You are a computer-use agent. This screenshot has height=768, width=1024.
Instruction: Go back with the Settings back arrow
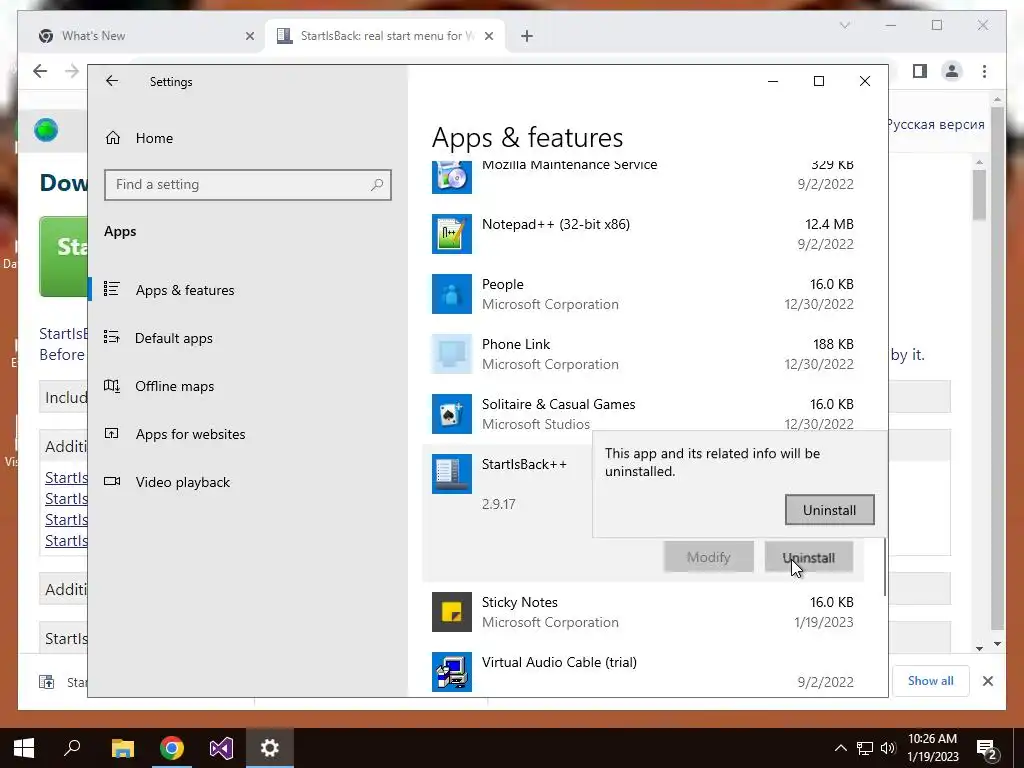point(112,81)
